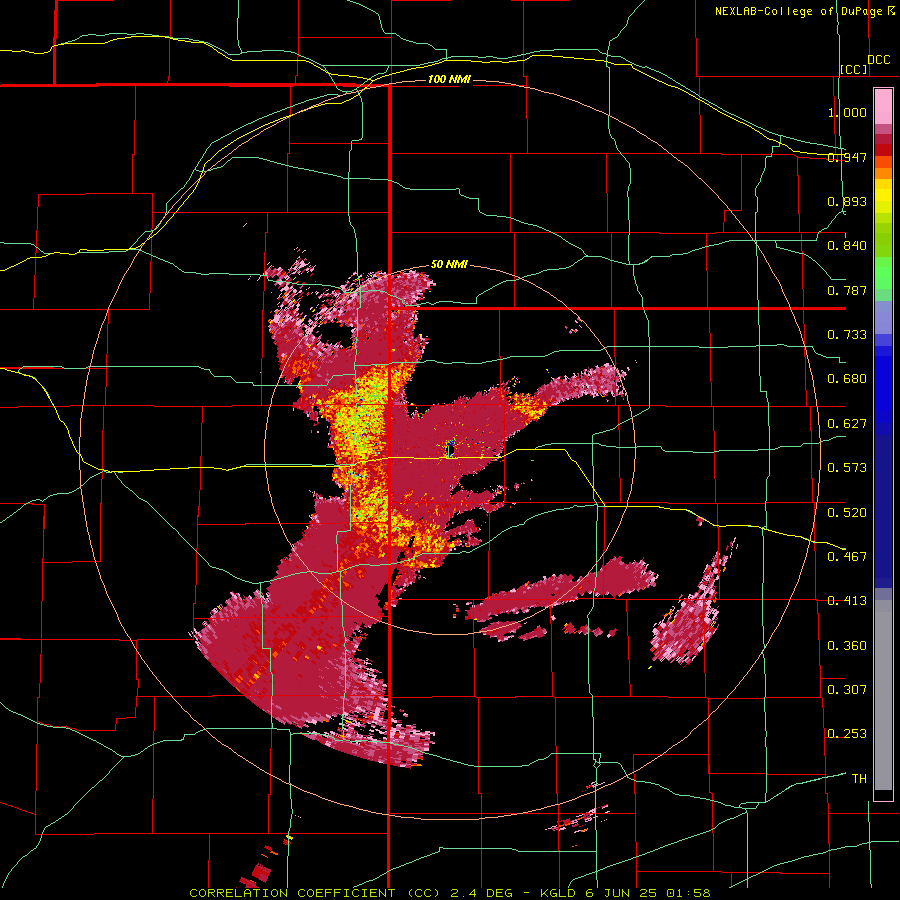Select the KGLD station identifier in the caption

click(x=558, y=893)
